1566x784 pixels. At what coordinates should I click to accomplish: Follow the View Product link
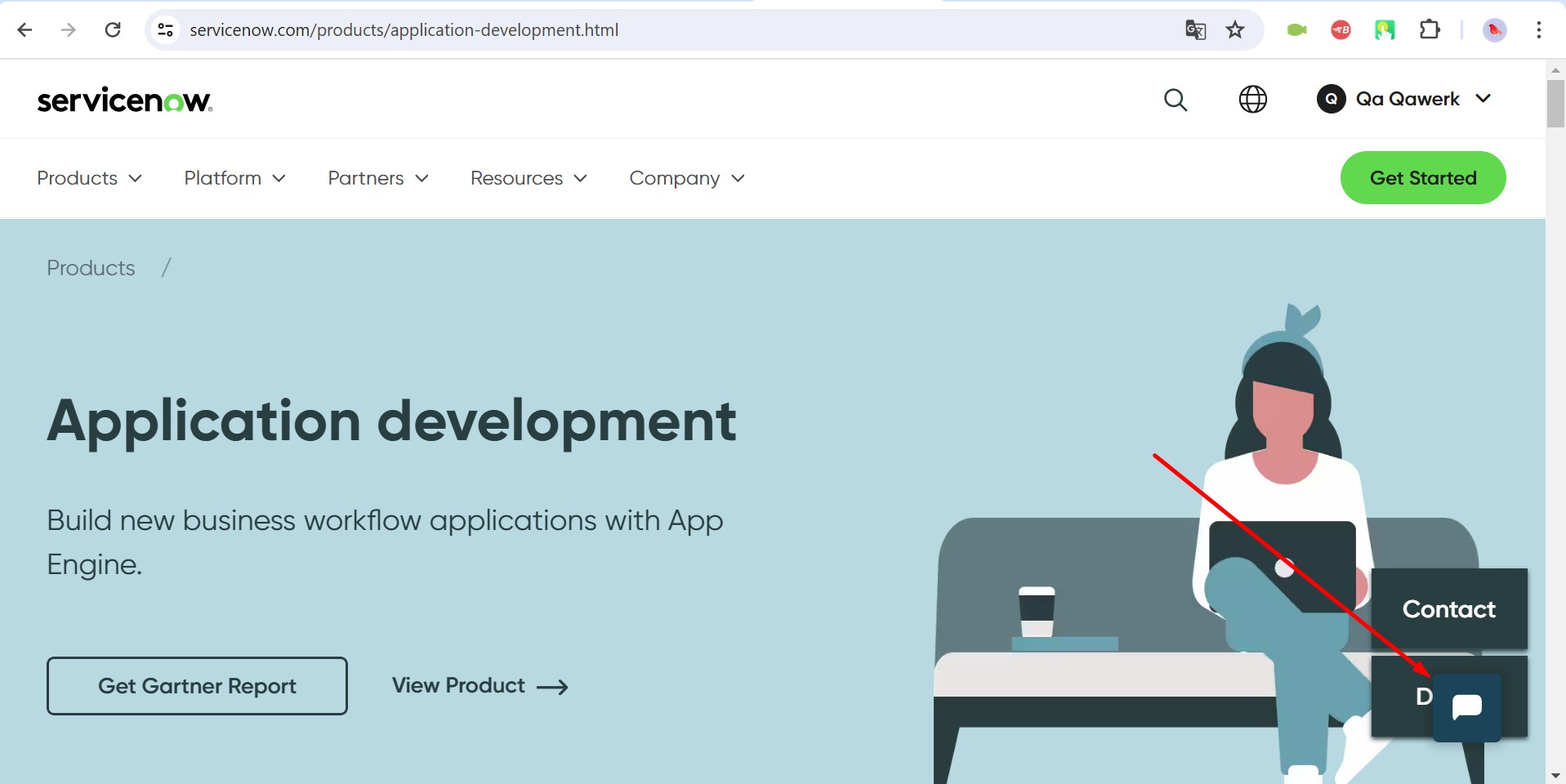click(480, 686)
